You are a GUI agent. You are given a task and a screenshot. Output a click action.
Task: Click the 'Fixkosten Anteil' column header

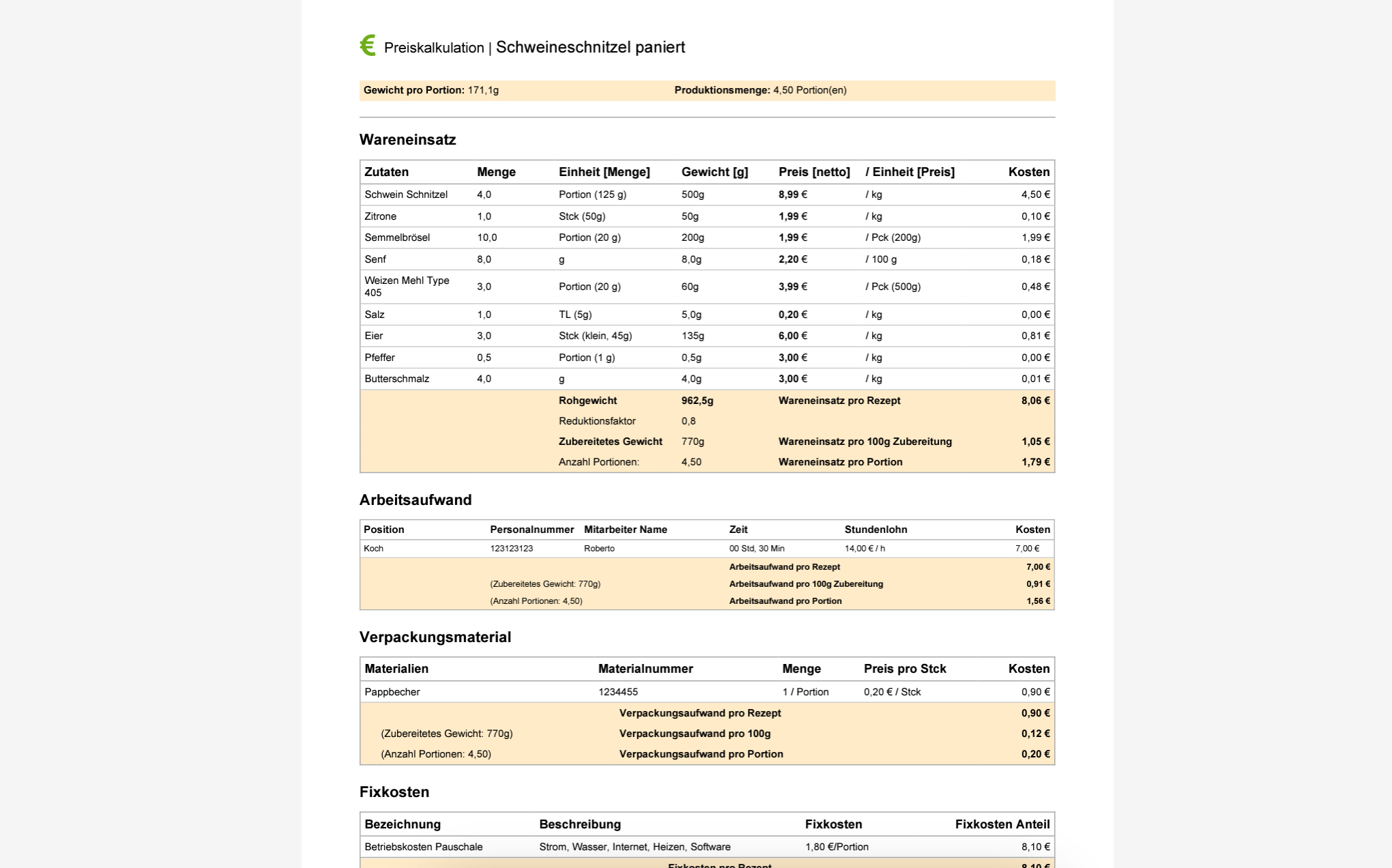coord(1002,824)
